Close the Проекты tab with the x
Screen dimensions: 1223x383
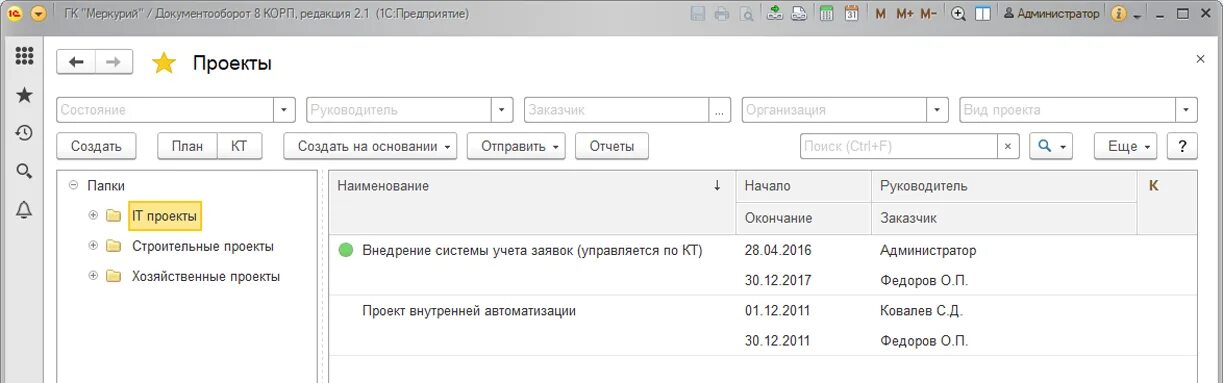(1200, 59)
